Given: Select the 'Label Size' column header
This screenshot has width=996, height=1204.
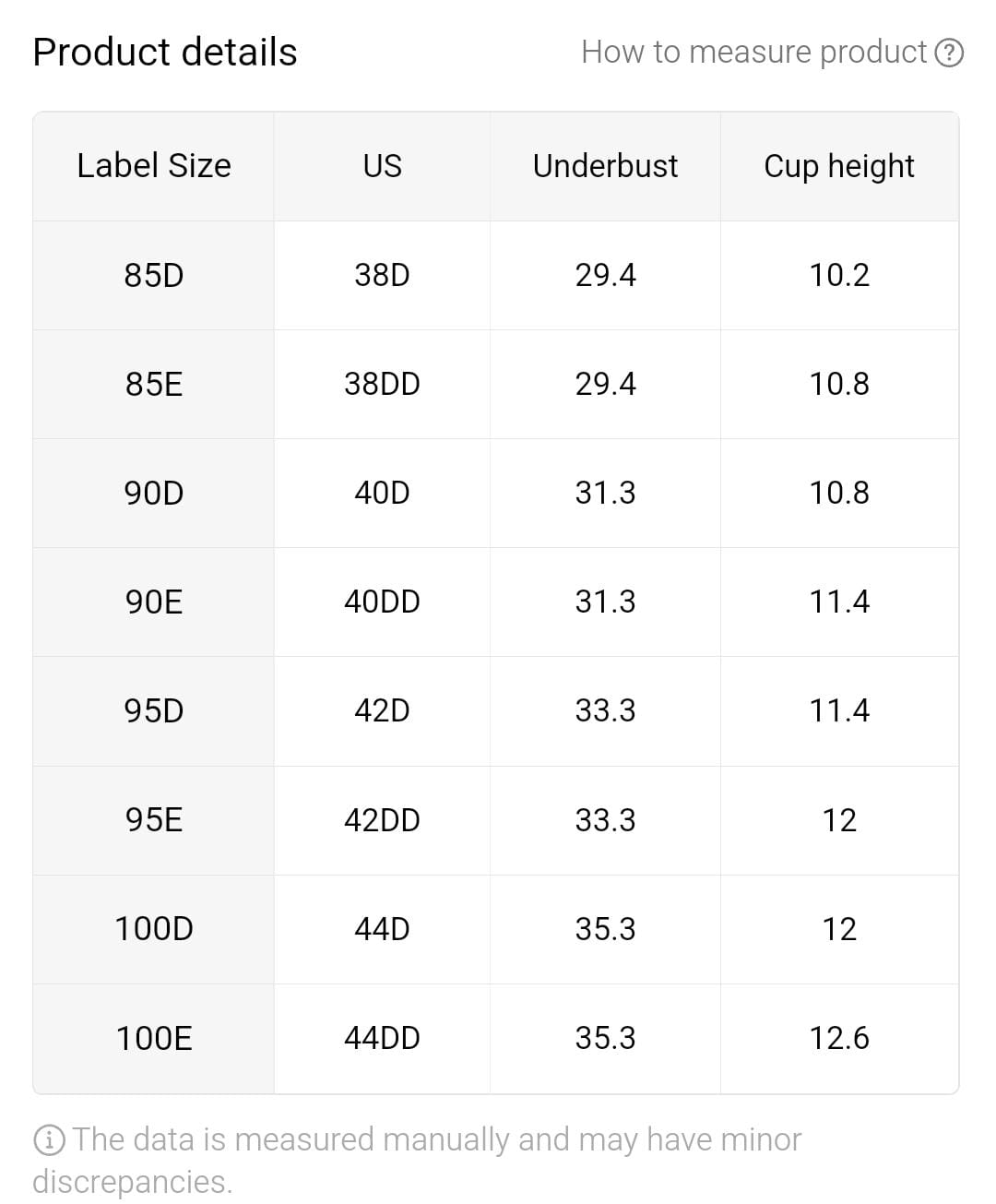Looking at the screenshot, I should point(154,166).
